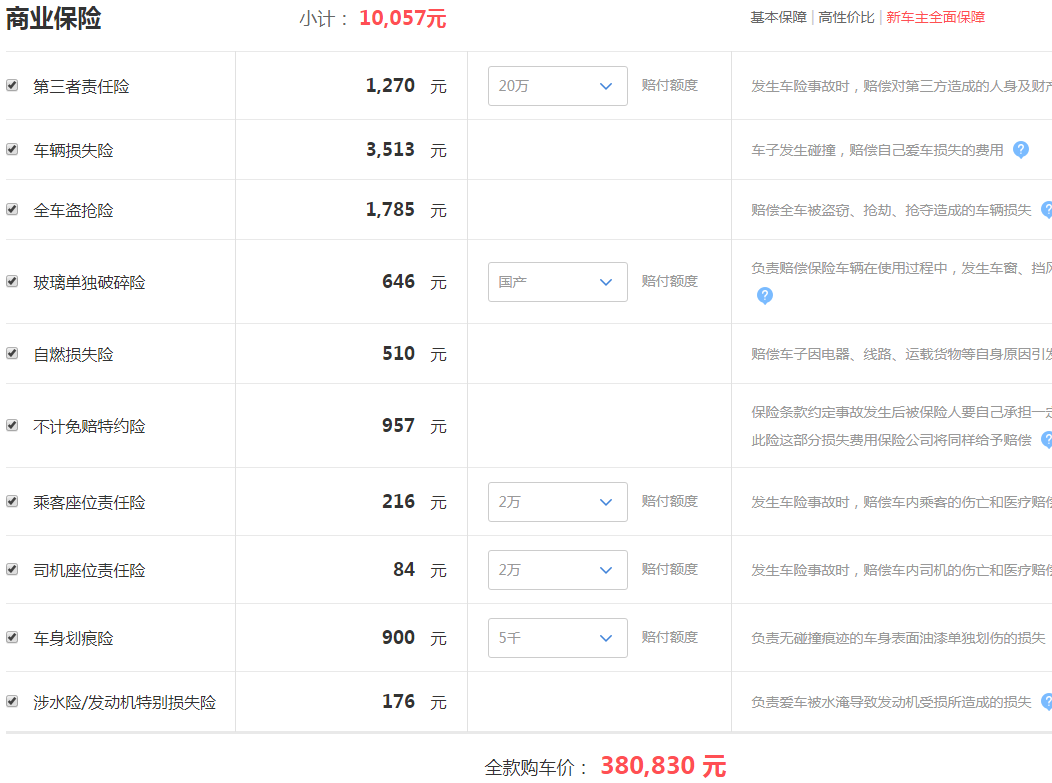Click 涉水险/发动机特别损失险 label text
1052x783 pixels.
pyautogui.click(x=125, y=702)
